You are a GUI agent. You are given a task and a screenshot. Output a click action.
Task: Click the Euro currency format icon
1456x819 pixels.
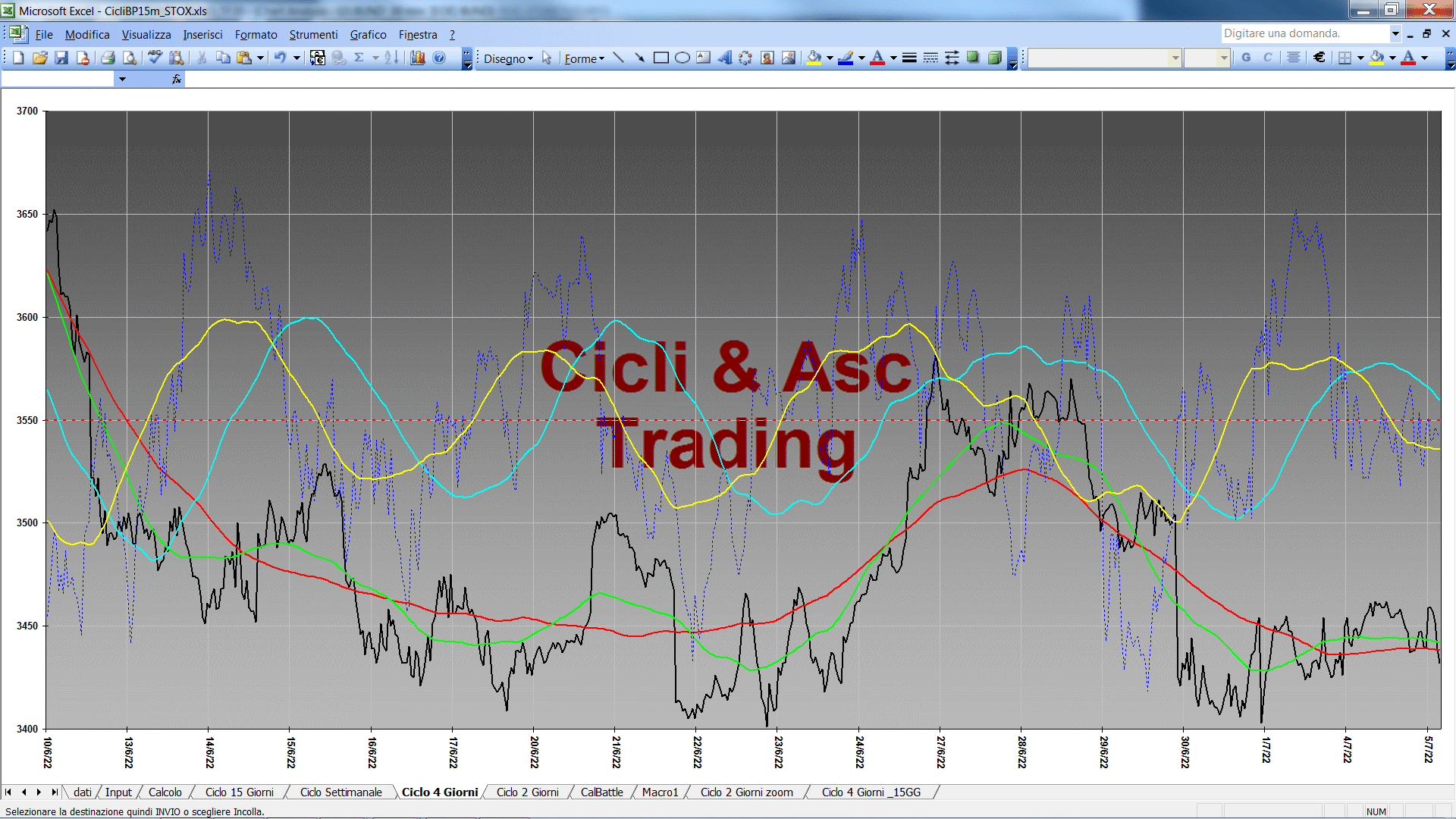tap(1319, 58)
